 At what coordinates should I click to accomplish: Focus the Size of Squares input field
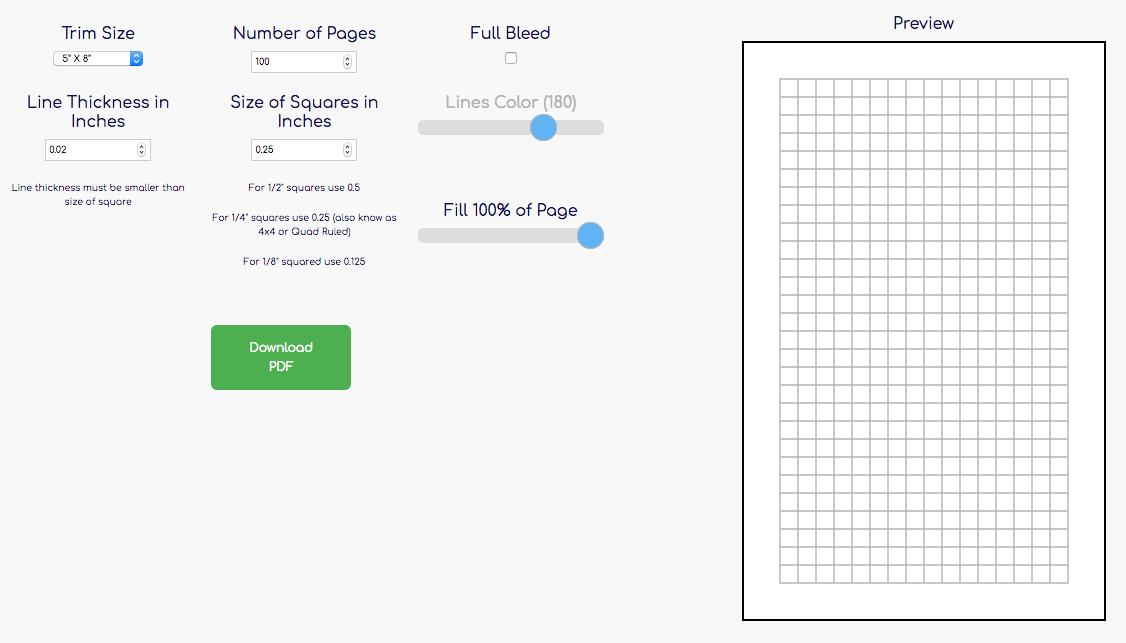(295, 149)
